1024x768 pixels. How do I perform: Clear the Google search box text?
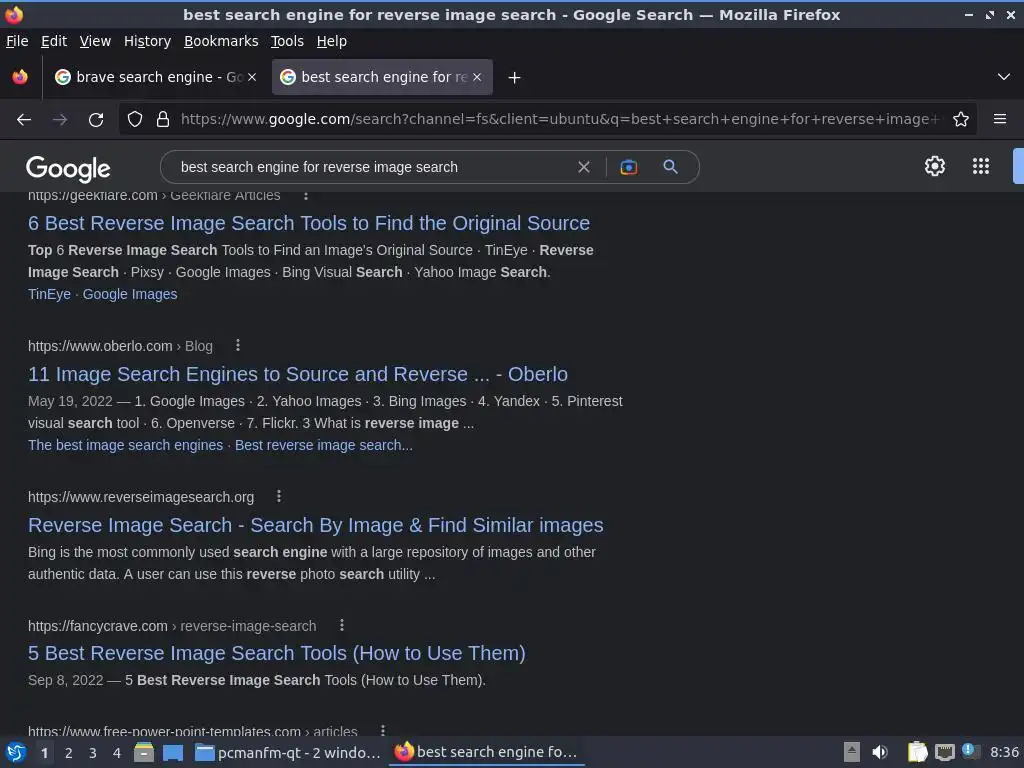coord(584,167)
